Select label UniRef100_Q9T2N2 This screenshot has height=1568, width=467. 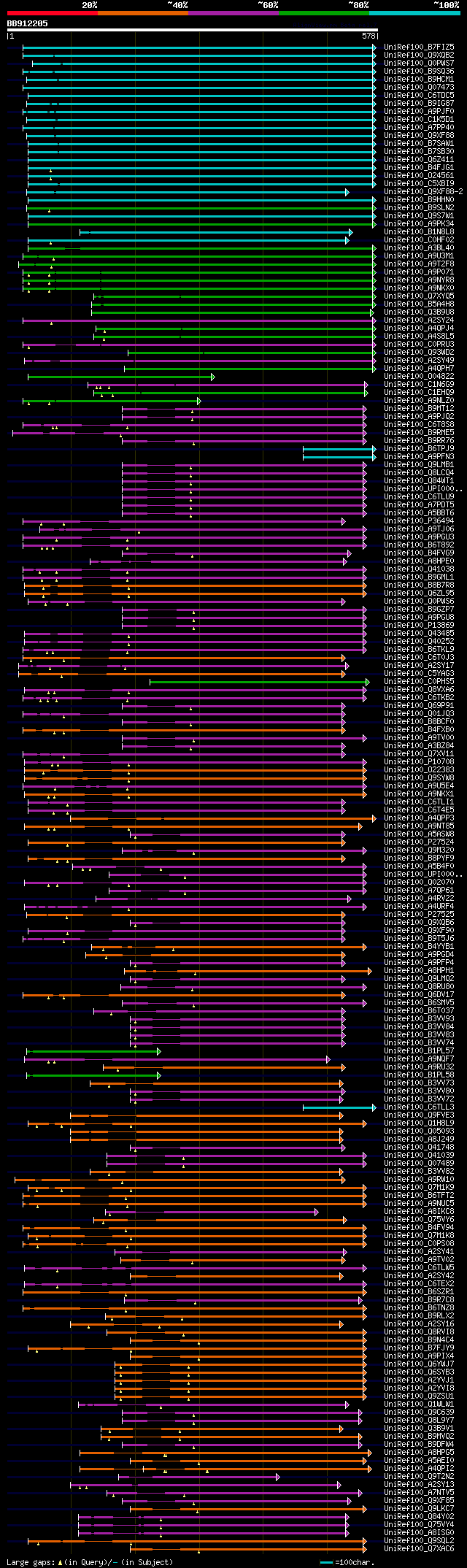pyautogui.click(x=419, y=1476)
